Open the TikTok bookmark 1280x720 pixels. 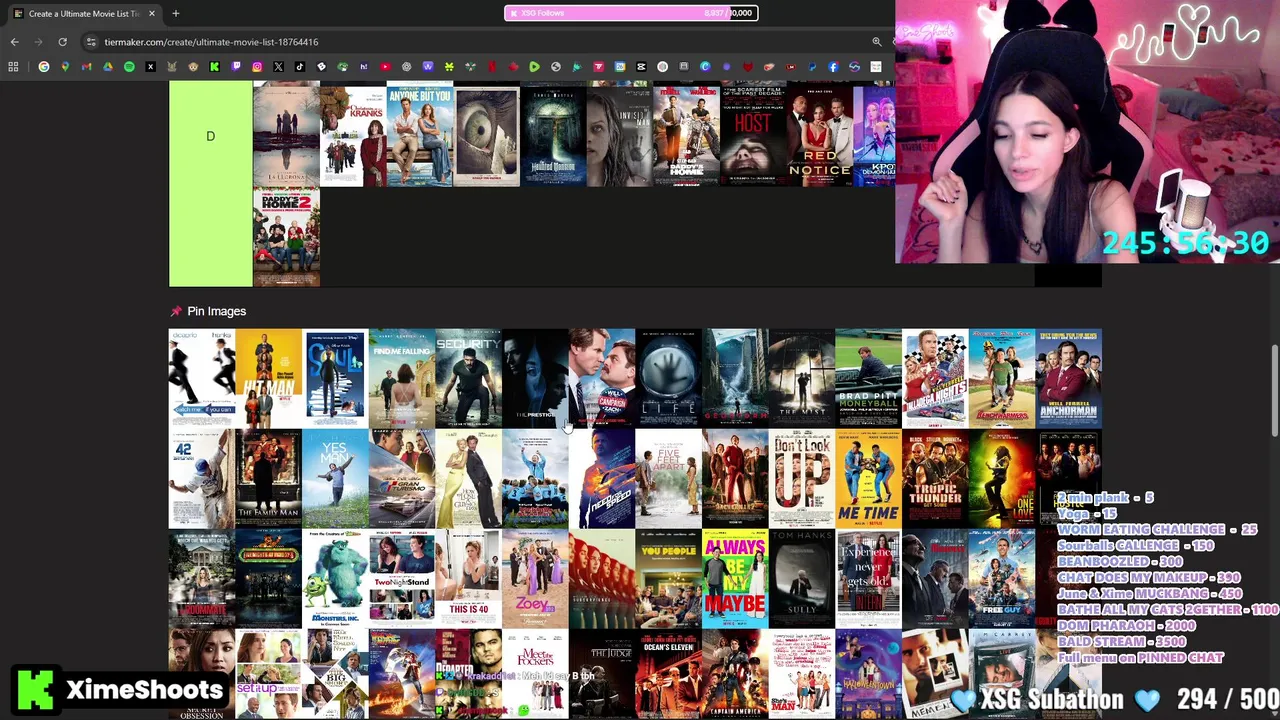click(299, 67)
